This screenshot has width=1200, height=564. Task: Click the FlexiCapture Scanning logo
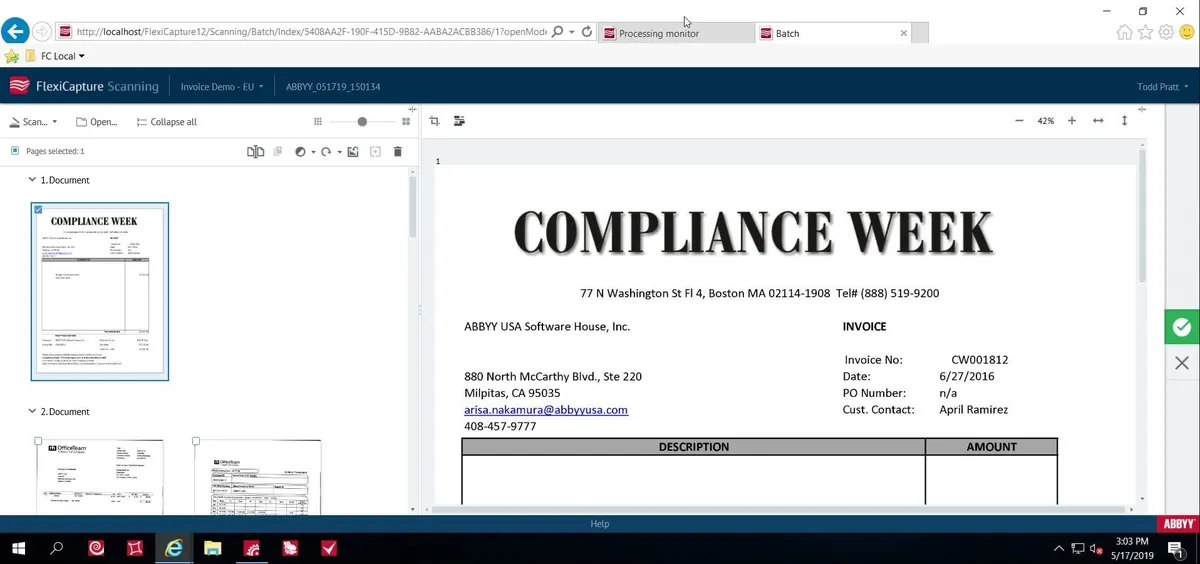coord(84,86)
